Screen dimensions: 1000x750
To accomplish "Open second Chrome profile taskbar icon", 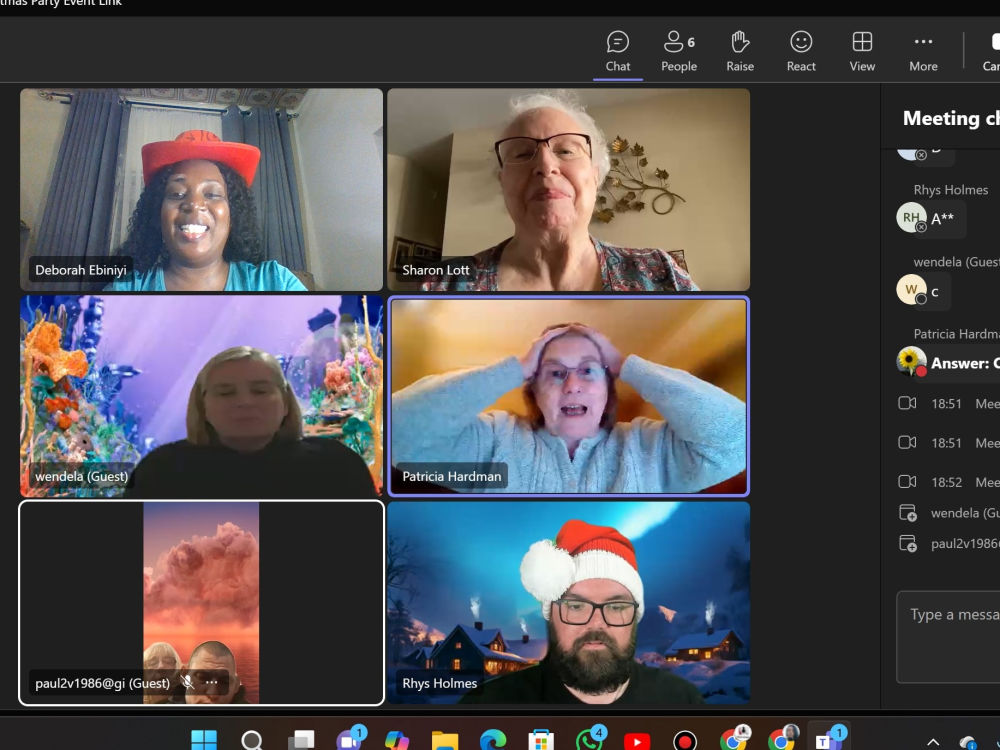I will coord(783,740).
